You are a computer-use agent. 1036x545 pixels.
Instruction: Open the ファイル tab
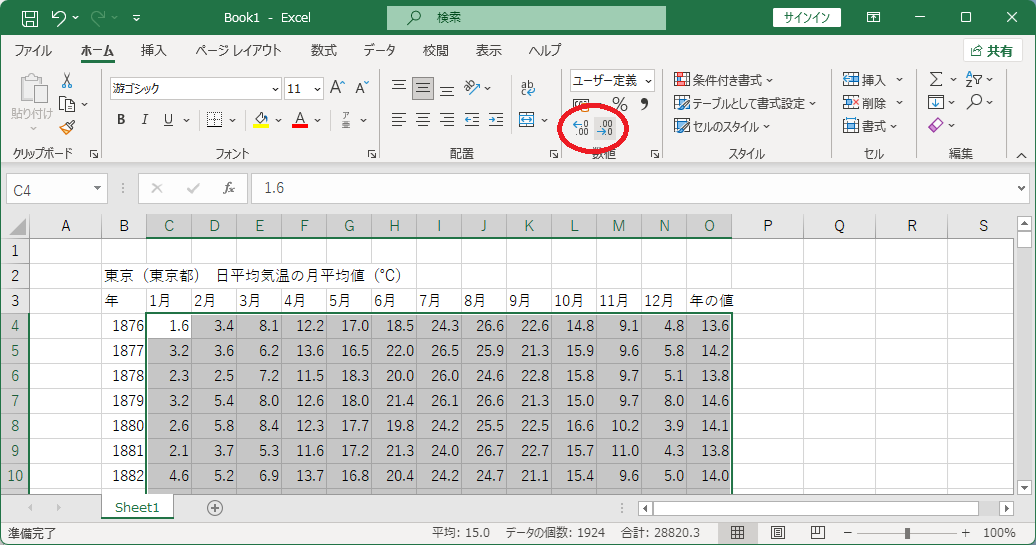[33, 50]
